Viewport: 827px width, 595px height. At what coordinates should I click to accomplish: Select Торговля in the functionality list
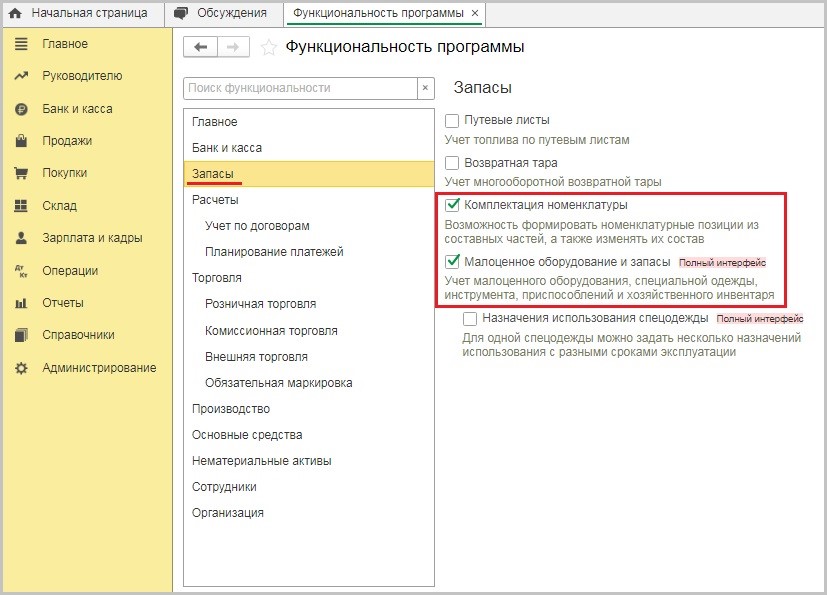(x=309, y=278)
